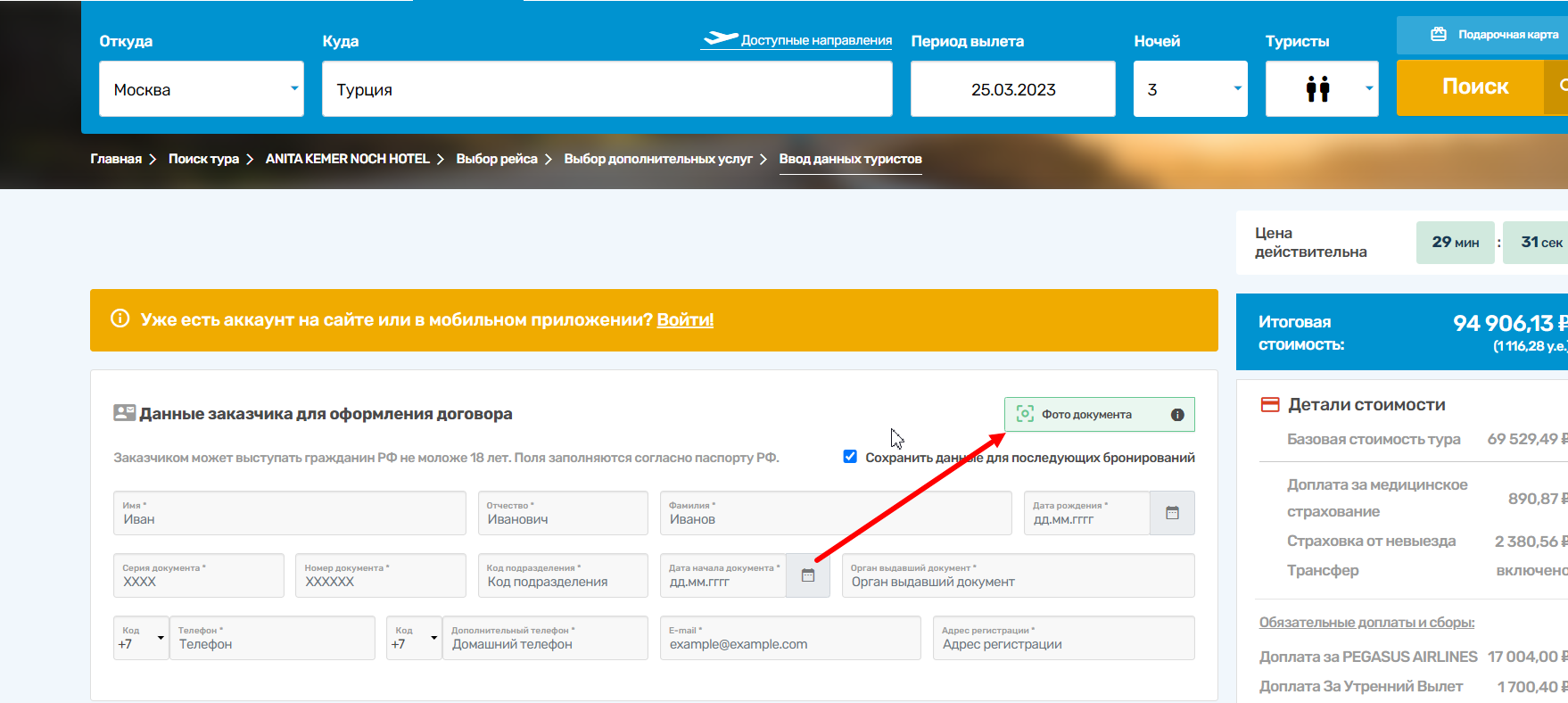The width and height of the screenshot is (1568, 703).
Task: Click the scan icon on Фото документа
Action: pos(1026,414)
